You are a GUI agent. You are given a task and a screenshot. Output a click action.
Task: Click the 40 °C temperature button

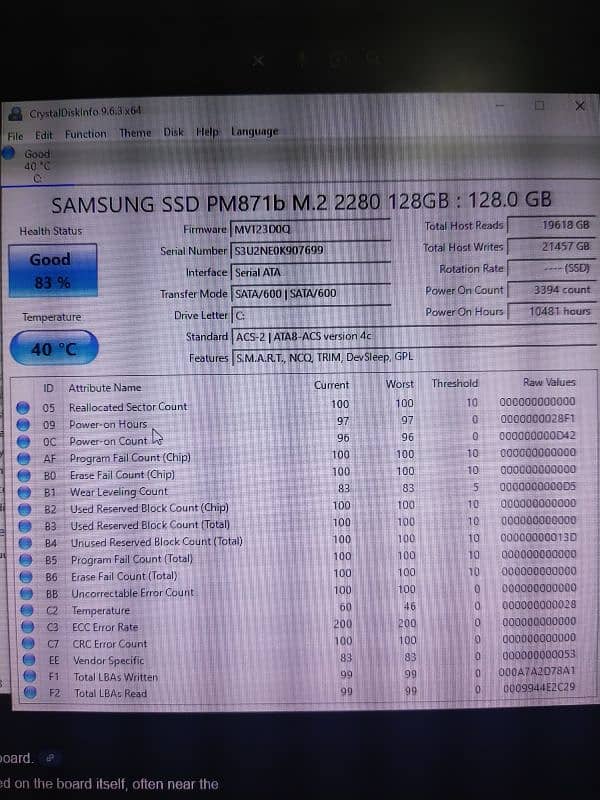pos(54,348)
